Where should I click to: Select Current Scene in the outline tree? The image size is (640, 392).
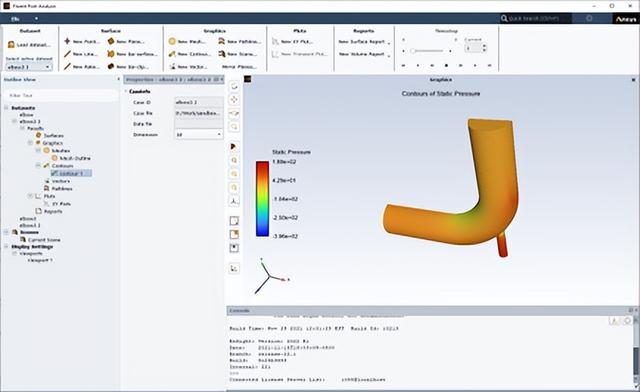[x=40, y=240]
